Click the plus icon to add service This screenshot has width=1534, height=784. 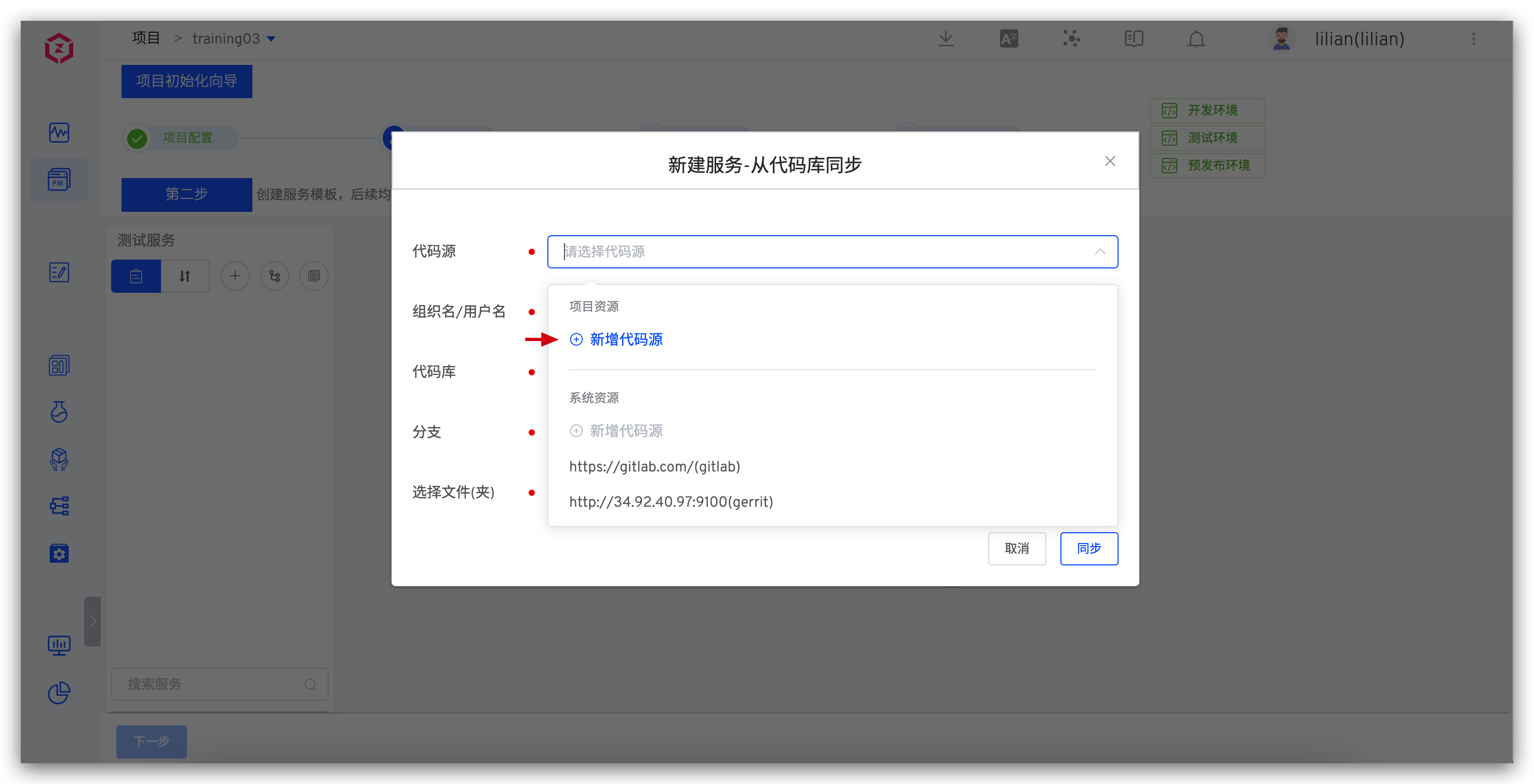pos(235,276)
